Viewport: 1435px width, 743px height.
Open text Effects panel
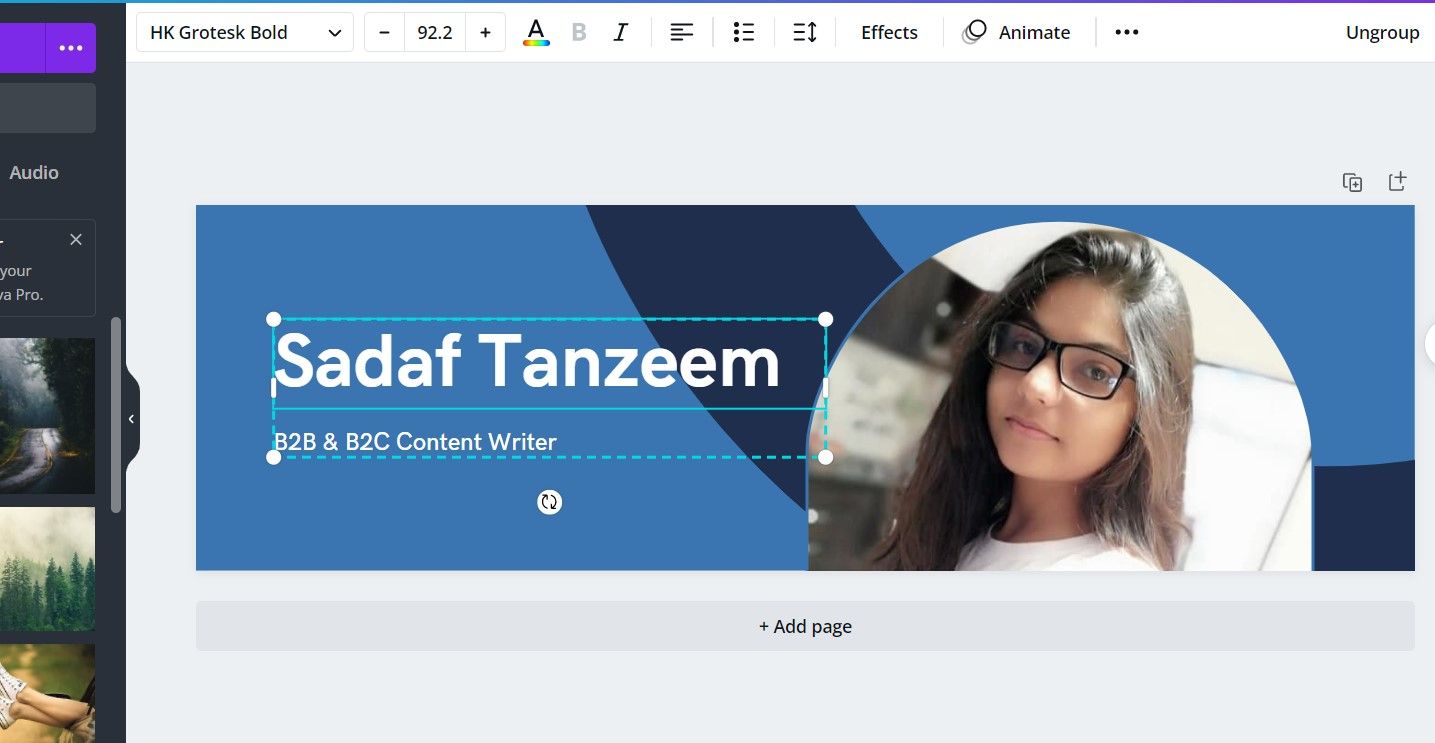click(x=889, y=32)
